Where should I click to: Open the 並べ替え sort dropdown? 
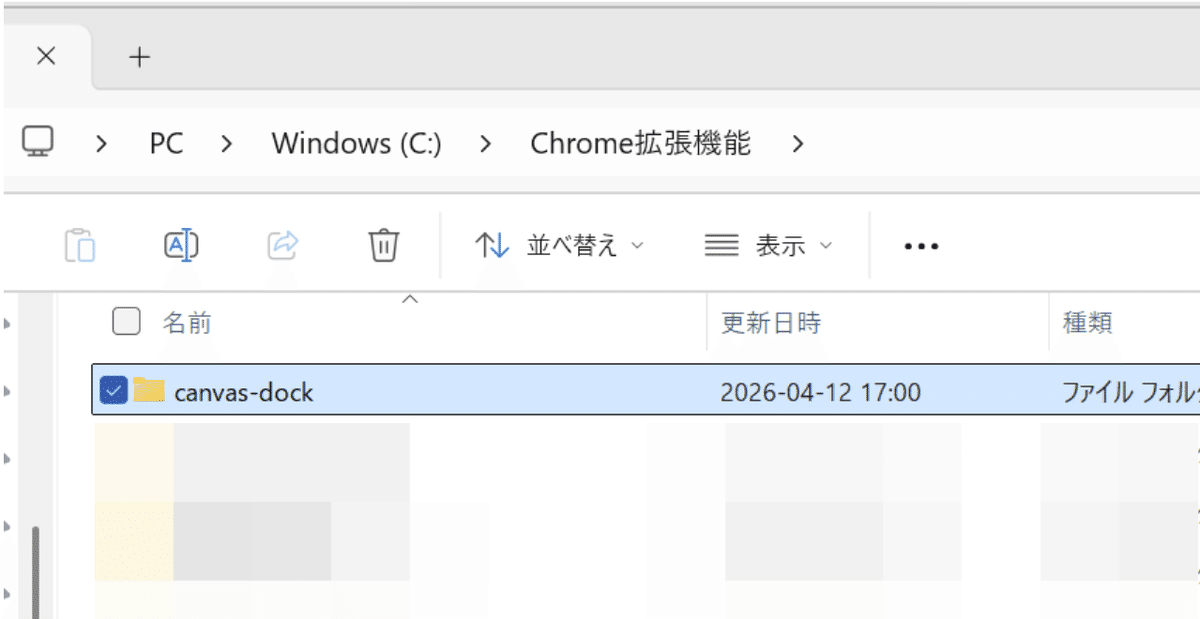pos(559,245)
